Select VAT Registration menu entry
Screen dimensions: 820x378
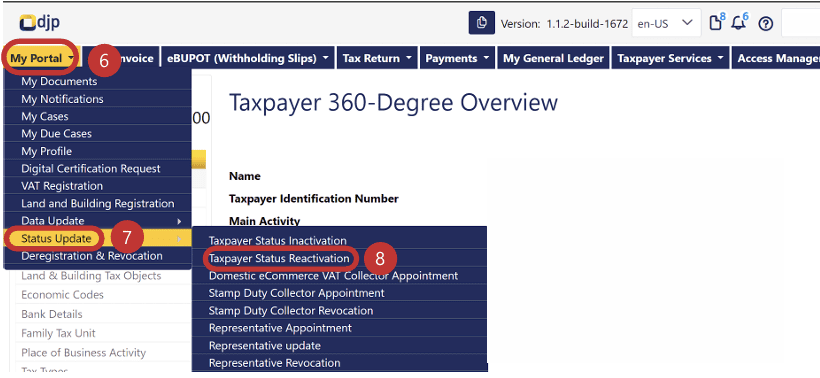click(98, 186)
